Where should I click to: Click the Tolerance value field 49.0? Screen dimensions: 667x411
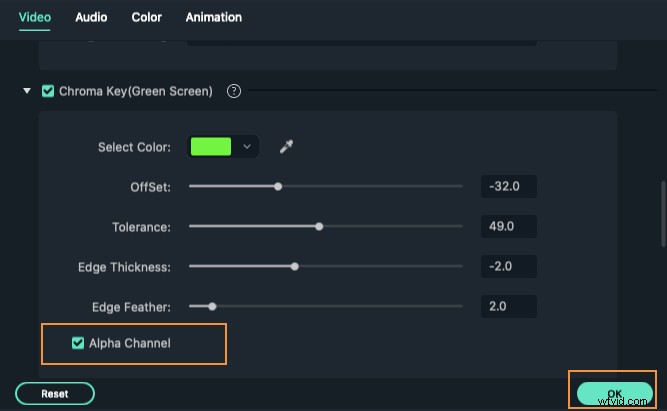[509, 226]
